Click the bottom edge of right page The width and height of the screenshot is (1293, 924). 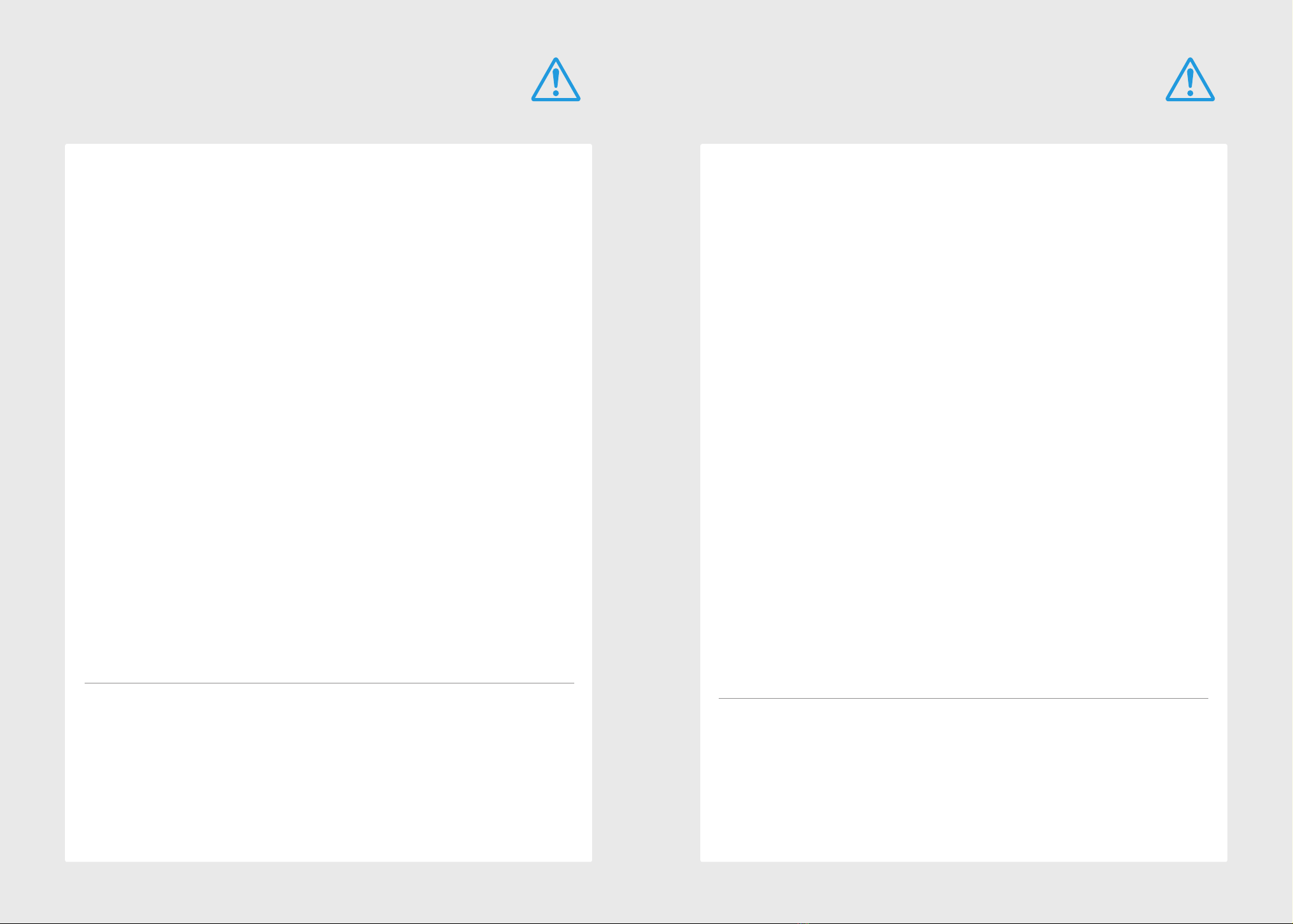tap(964, 861)
